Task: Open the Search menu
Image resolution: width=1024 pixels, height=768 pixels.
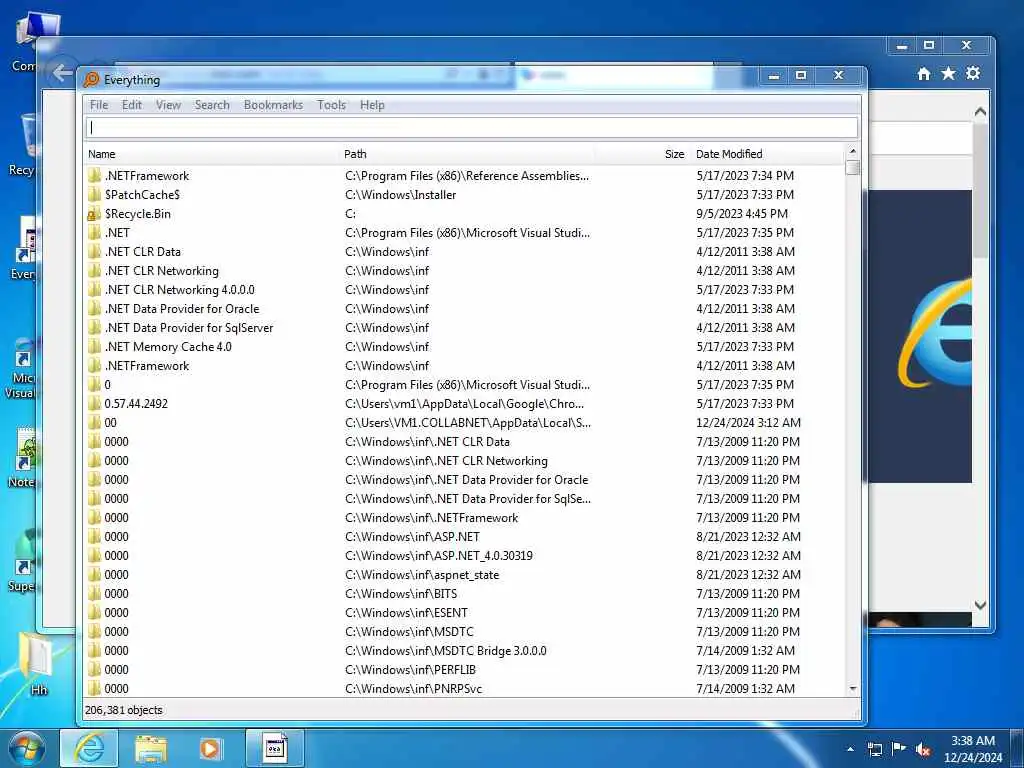Action: (212, 105)
